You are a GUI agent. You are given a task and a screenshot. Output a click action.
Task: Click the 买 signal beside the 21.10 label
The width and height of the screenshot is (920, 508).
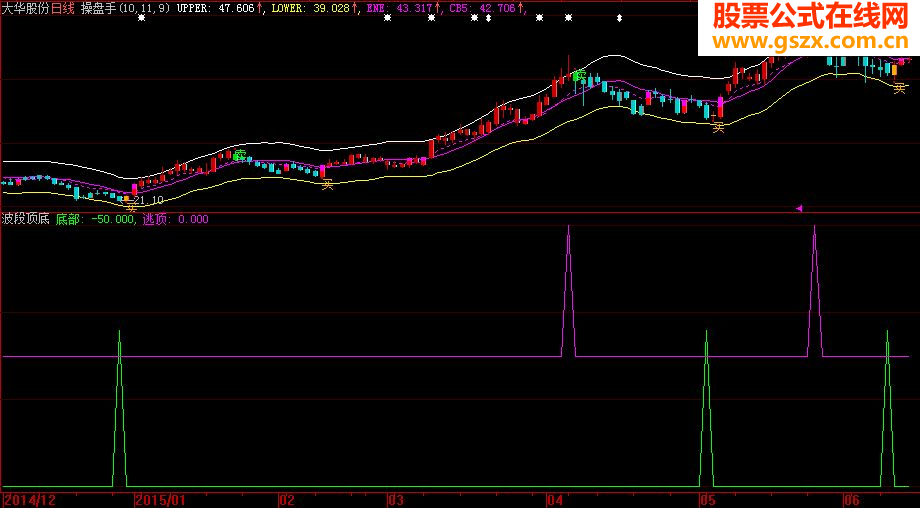[x=131, y=208]
